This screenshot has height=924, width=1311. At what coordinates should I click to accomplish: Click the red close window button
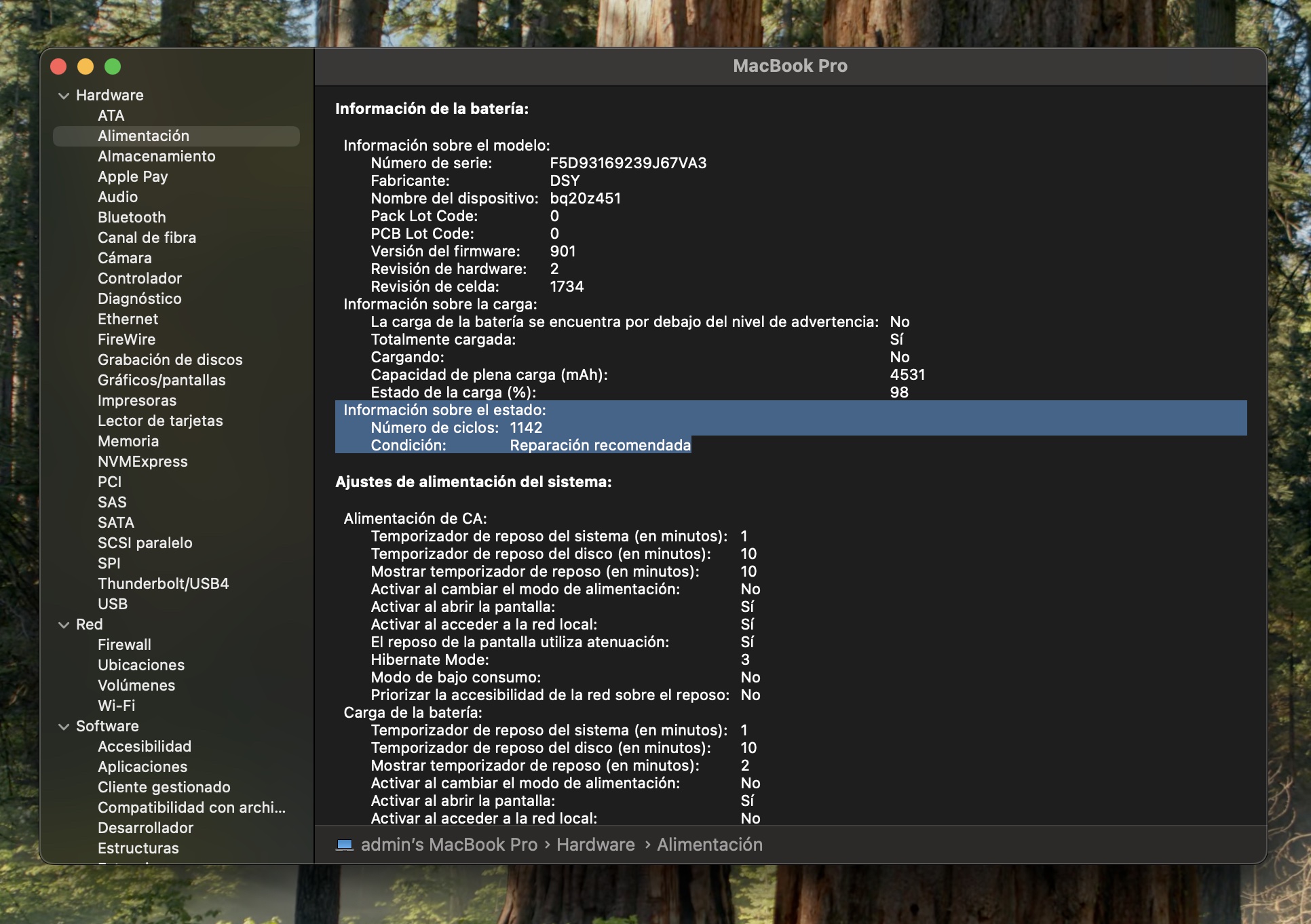coord(58,66)
